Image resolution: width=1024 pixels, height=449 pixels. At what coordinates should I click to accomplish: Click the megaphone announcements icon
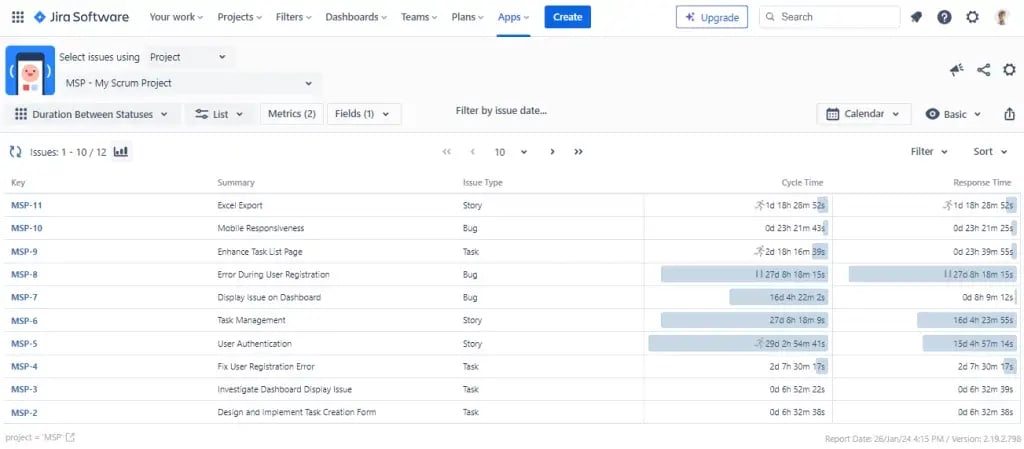[957, 69]
